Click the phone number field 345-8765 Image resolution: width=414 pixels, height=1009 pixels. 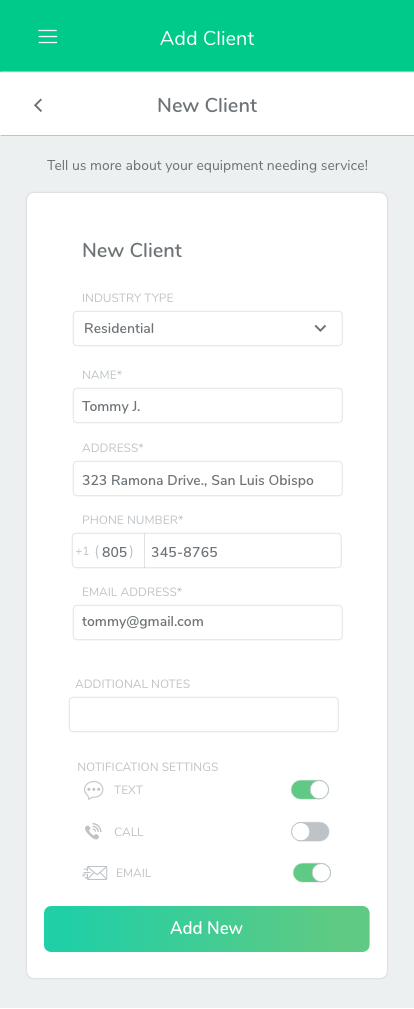243,551
